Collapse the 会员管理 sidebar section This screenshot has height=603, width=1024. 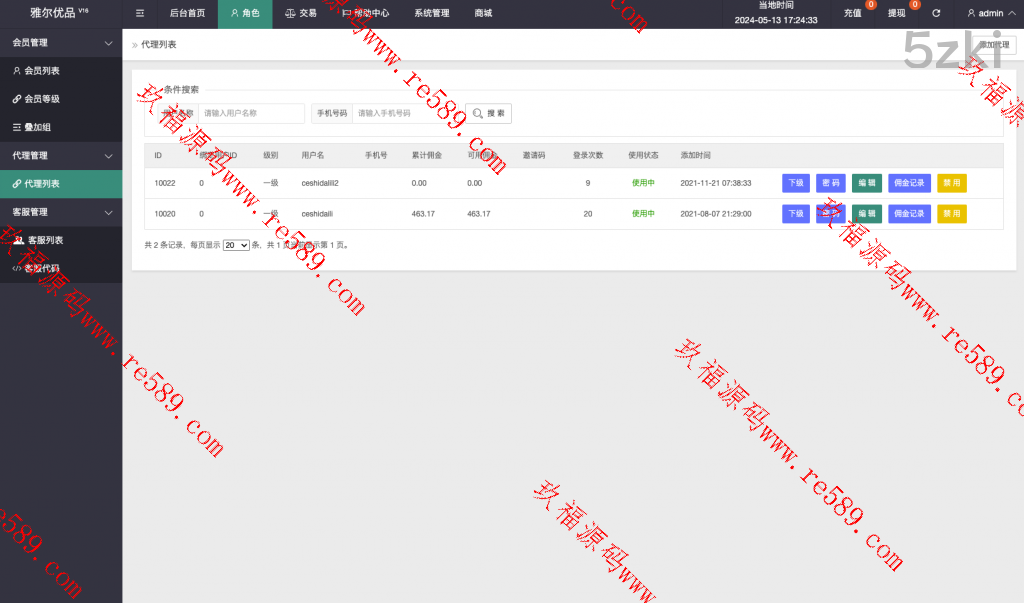click(x=60, y=43)
